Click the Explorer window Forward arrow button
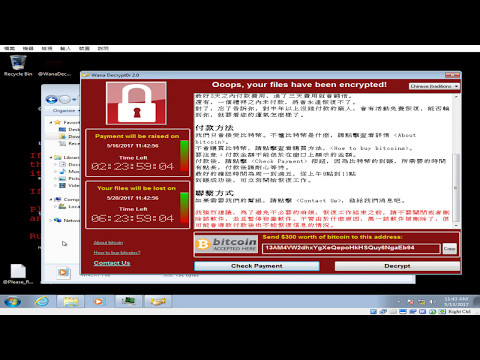The width and height of the screenshot is (480, 360). tap(64, 99)
